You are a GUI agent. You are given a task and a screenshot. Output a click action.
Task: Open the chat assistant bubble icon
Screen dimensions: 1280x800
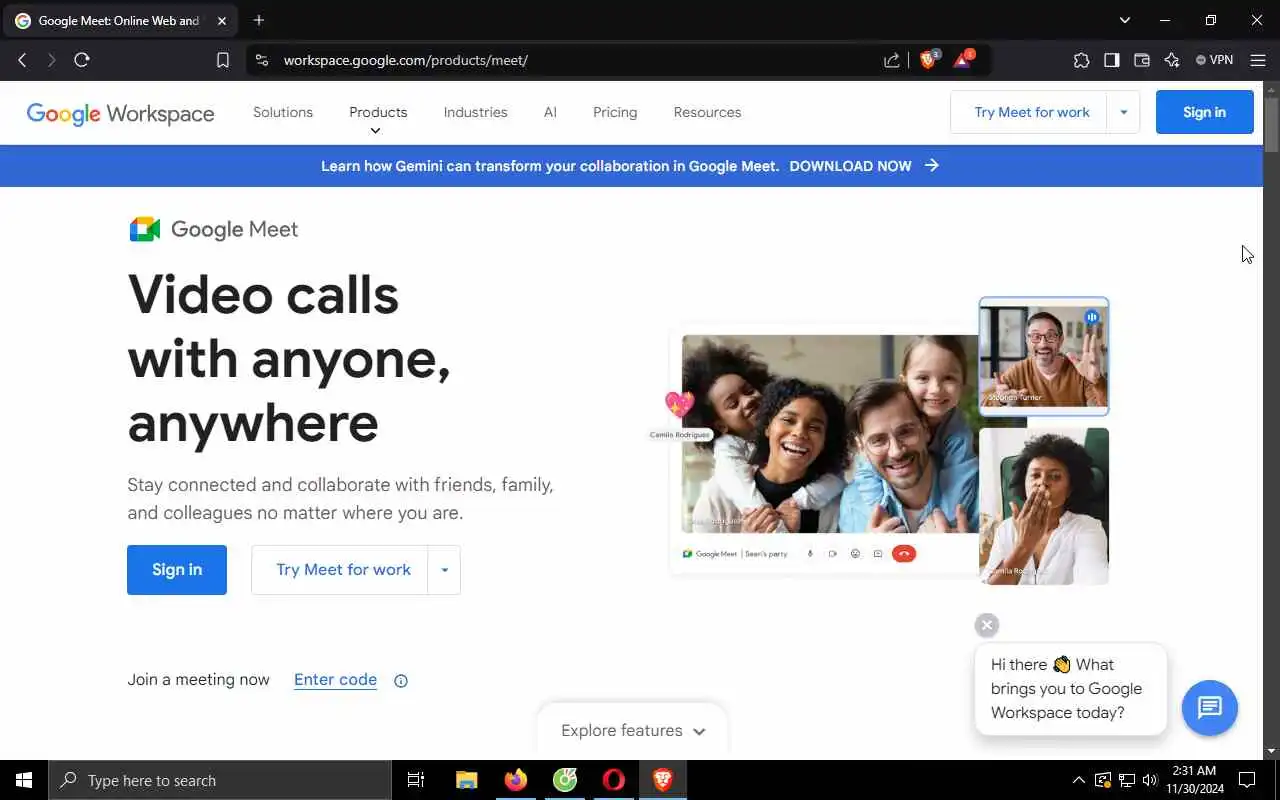[x=1210, y=708]
